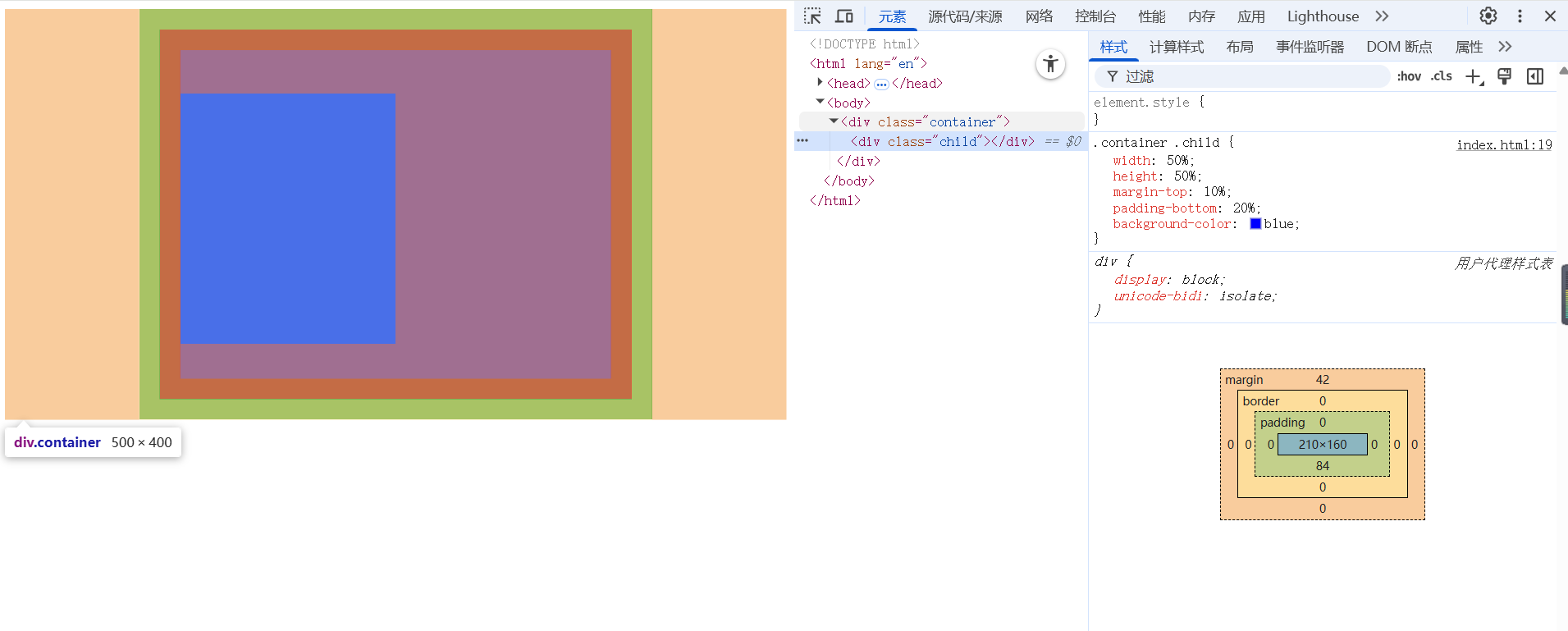The height and width of the screenshot is (631, 1568).
Task: Toggle the computed styles sidebar icon
Action: [1535, 76]
